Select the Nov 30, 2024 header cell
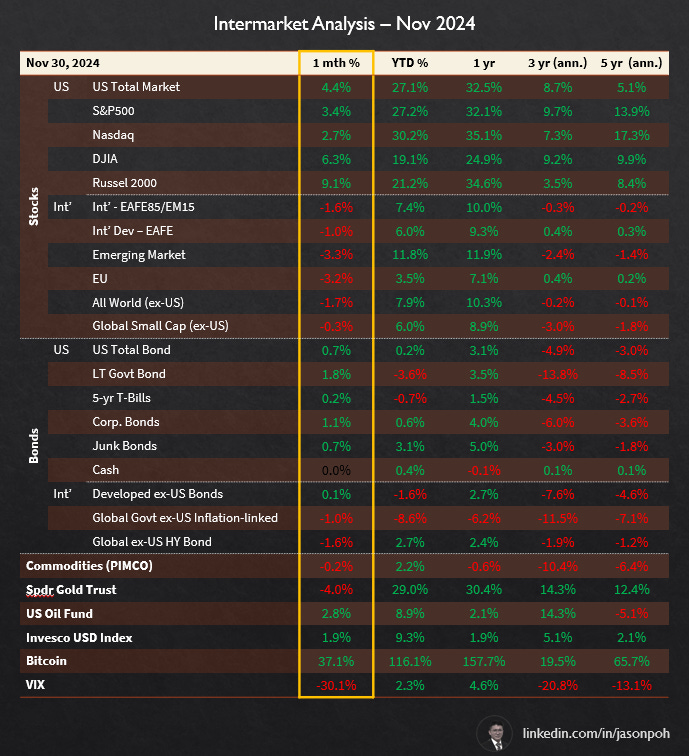689x756 pixels. pyautogui.click(x=63, y=63)
